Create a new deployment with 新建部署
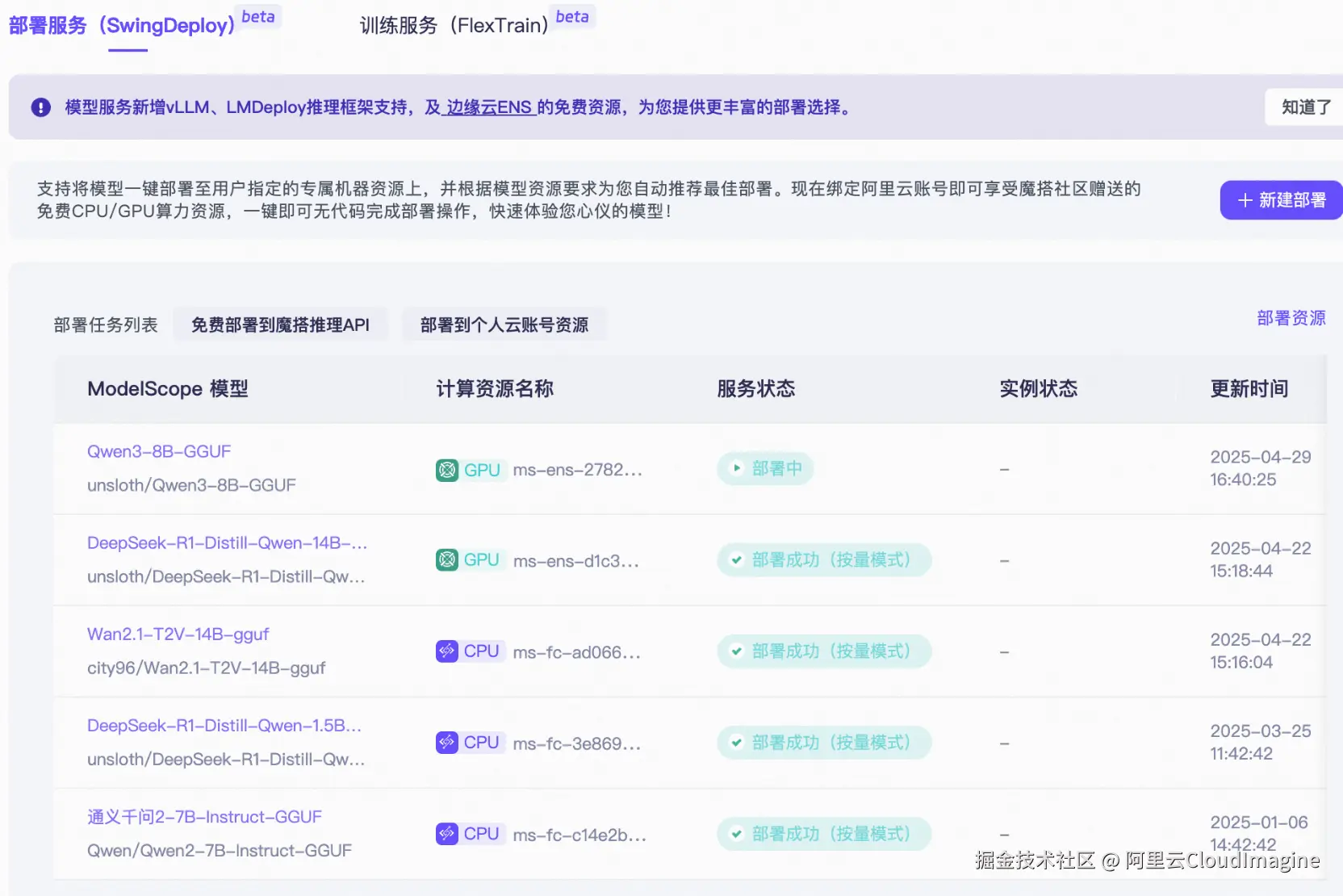Image resolution: width=1343 pixels, height=896 pixels. pyautogui.click(x=1282, y=199)
